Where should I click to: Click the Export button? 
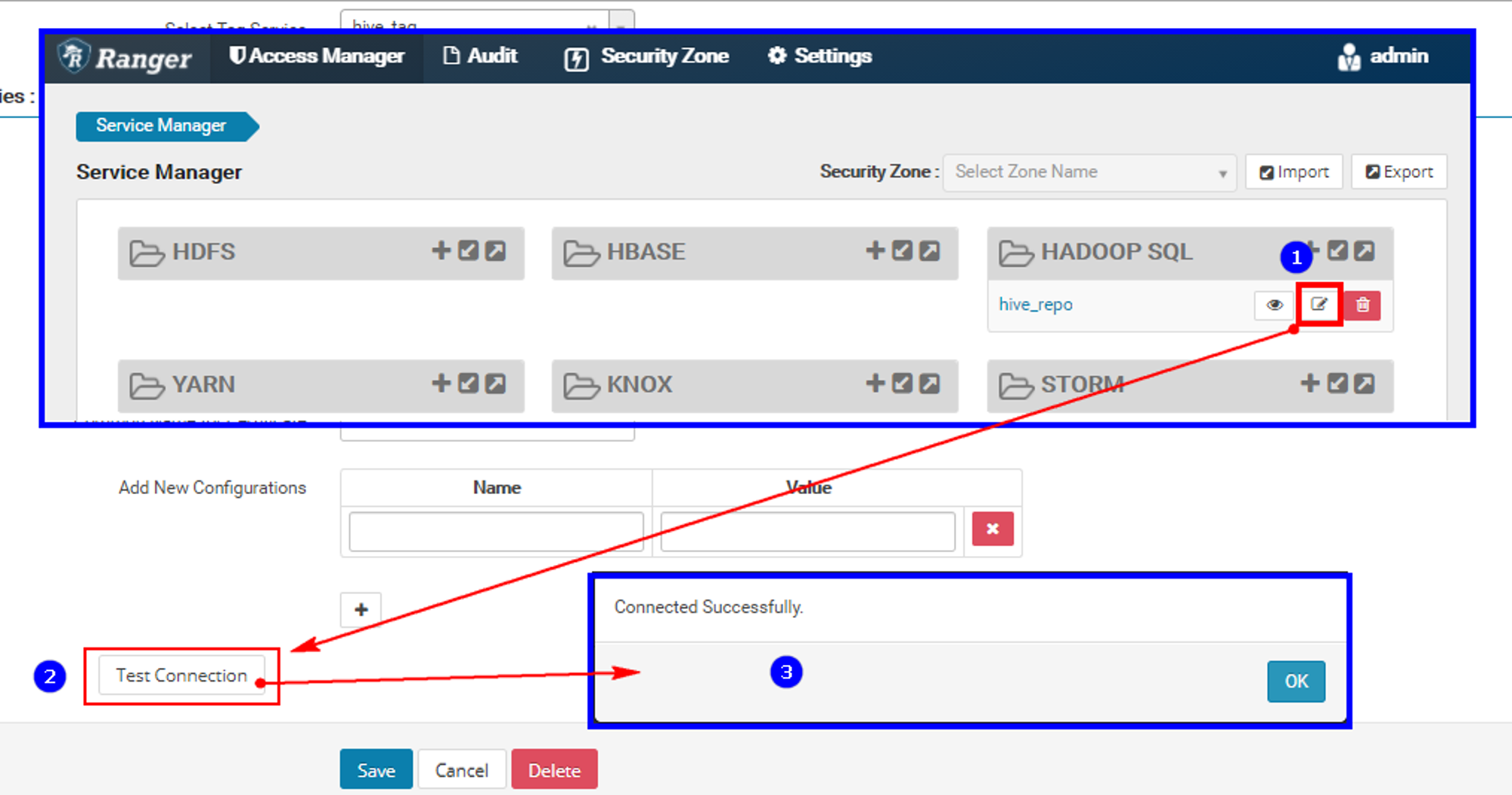pyautogui.click(x=1399, y=172)
